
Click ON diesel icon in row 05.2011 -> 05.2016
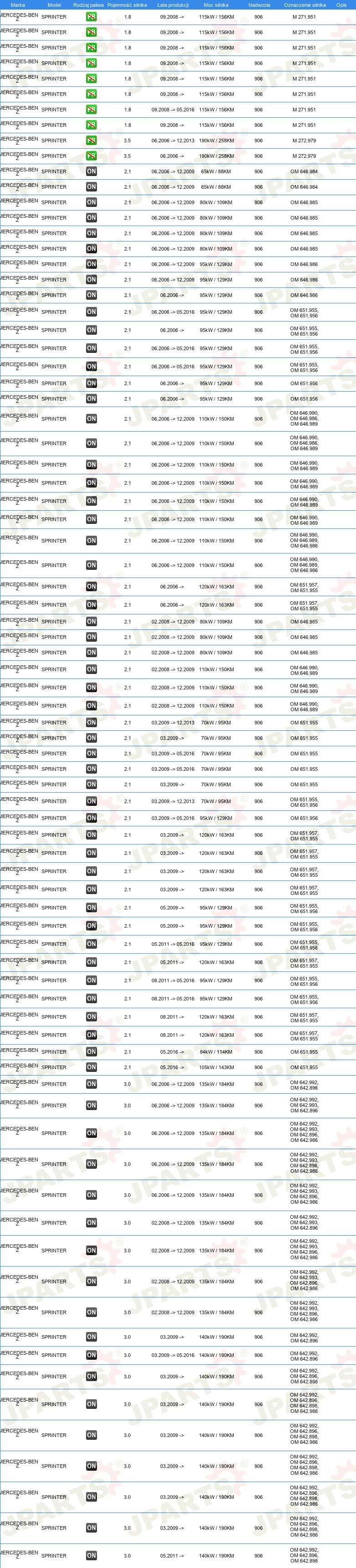[x=92, y=944]
